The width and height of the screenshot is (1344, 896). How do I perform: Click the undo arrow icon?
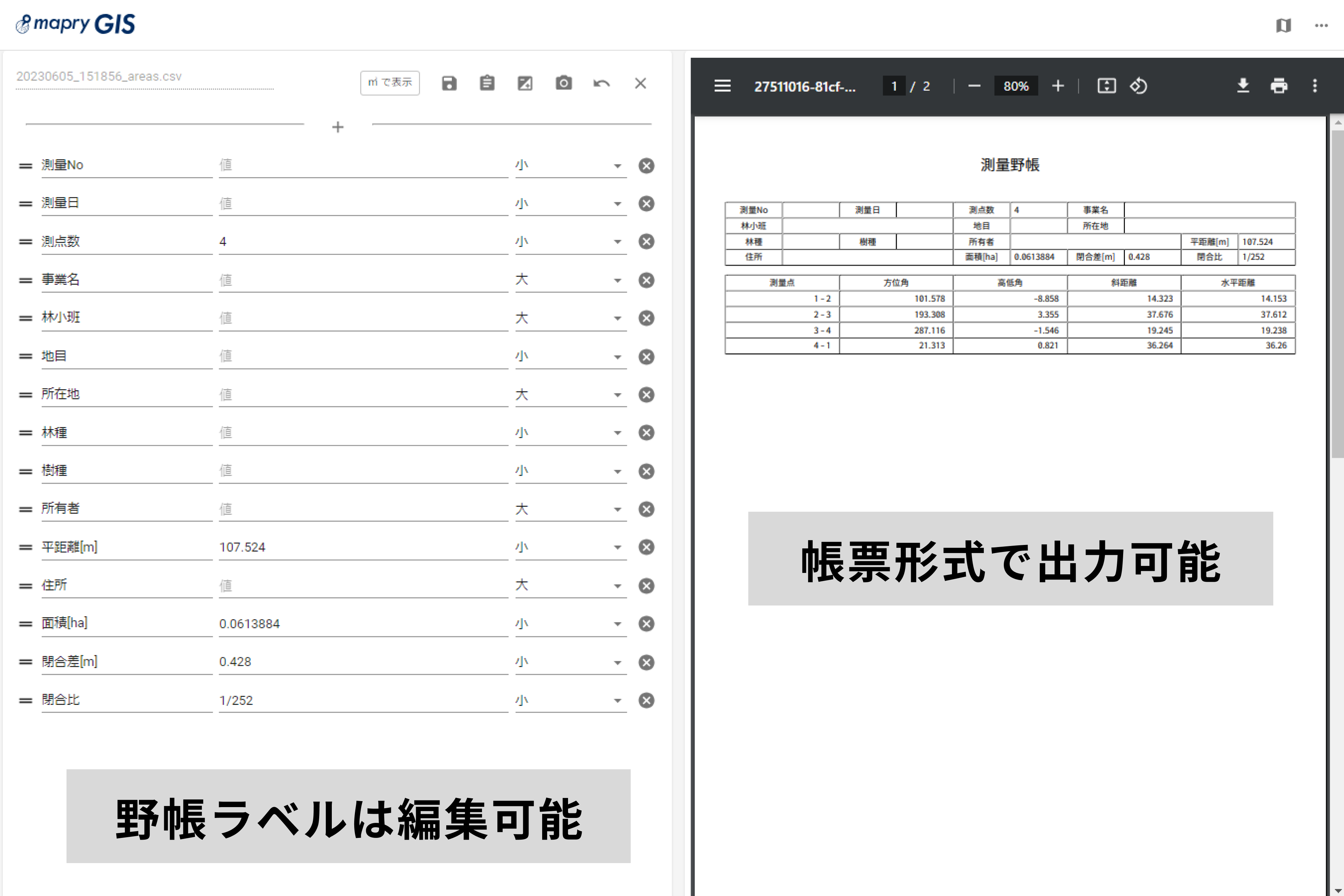coord(602,83)
